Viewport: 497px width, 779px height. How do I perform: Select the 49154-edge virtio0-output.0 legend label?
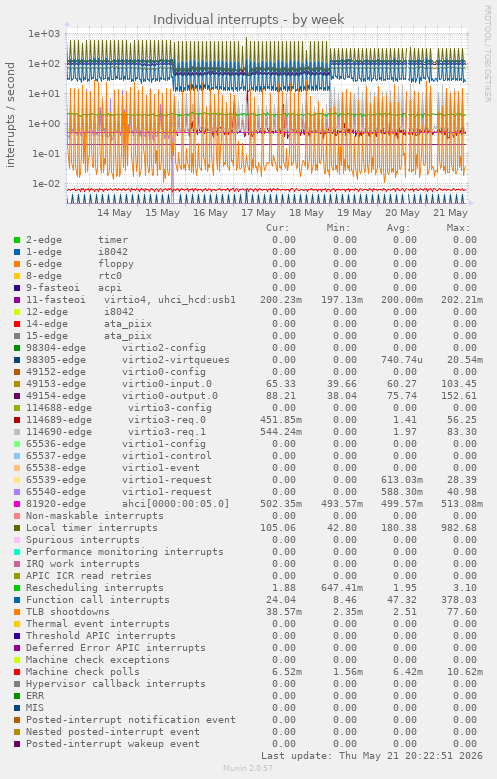tap(122, 396)
